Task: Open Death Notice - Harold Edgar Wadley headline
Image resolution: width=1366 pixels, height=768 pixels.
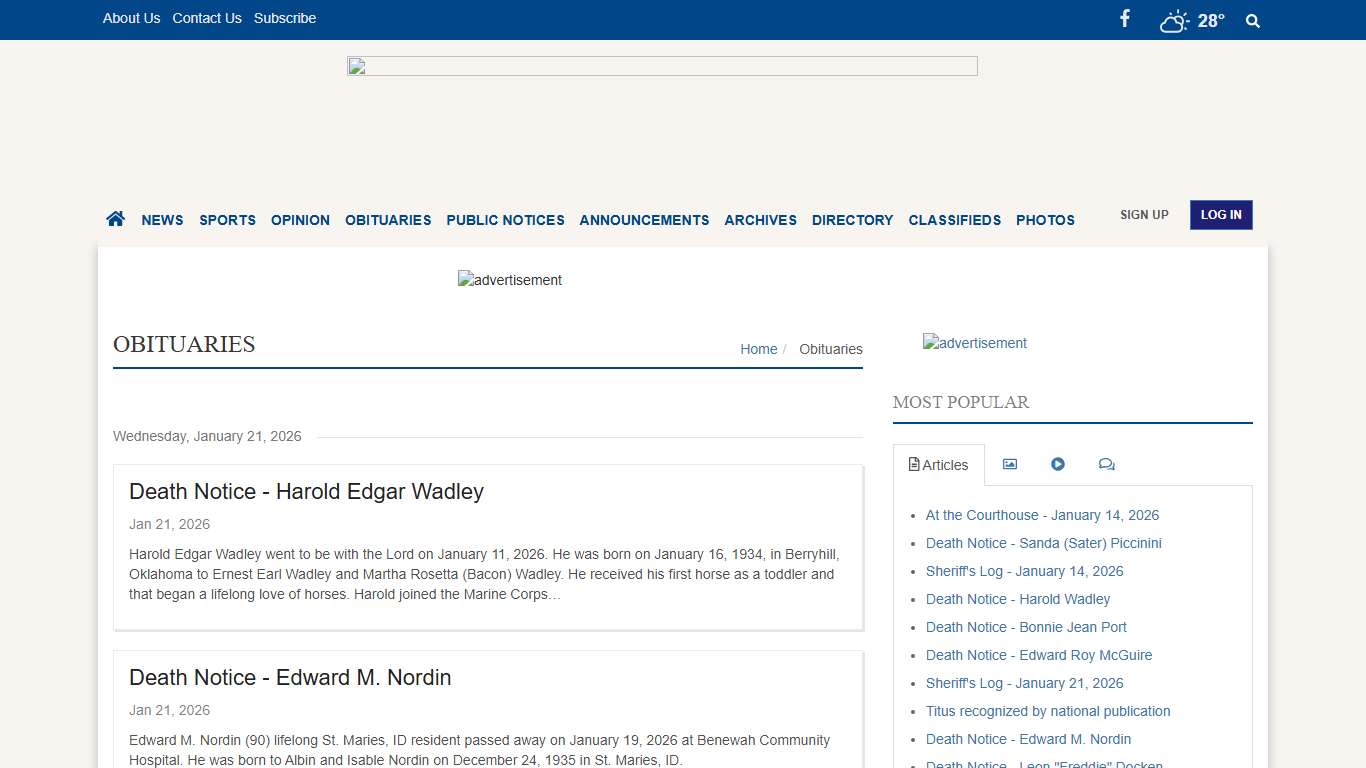Action: pyautogui.click(x=306, y=491)
